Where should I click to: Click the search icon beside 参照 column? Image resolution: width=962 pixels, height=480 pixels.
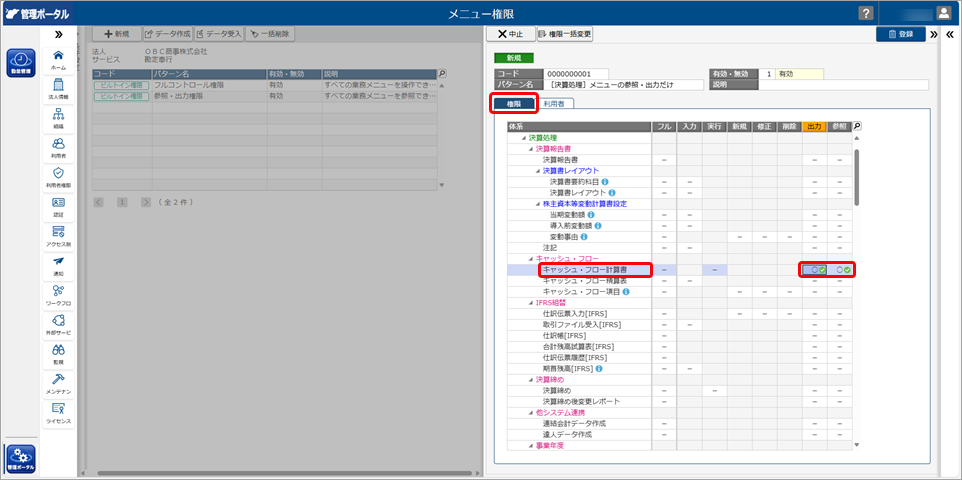(x=857, y=126)
